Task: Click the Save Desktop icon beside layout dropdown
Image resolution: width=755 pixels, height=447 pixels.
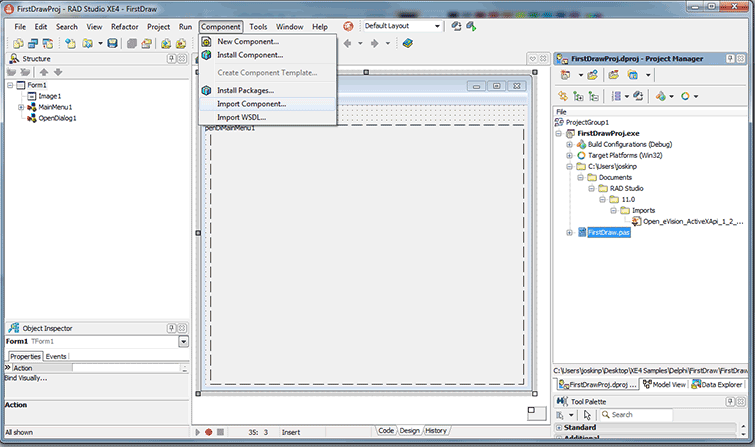Action: 457,26
